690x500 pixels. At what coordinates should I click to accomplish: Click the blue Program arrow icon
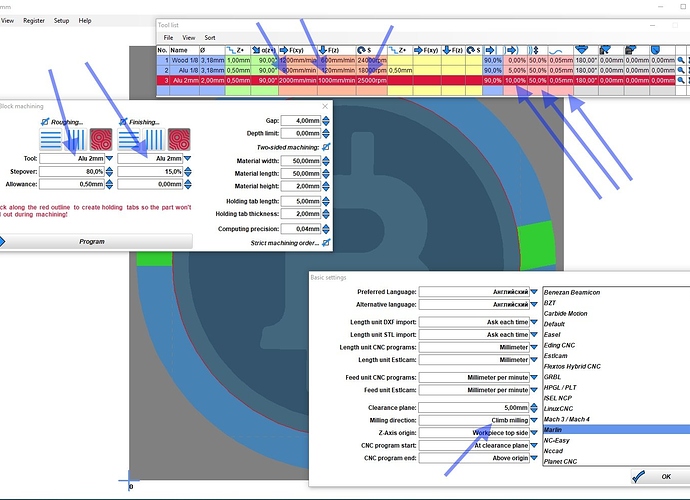pos(2,241)
